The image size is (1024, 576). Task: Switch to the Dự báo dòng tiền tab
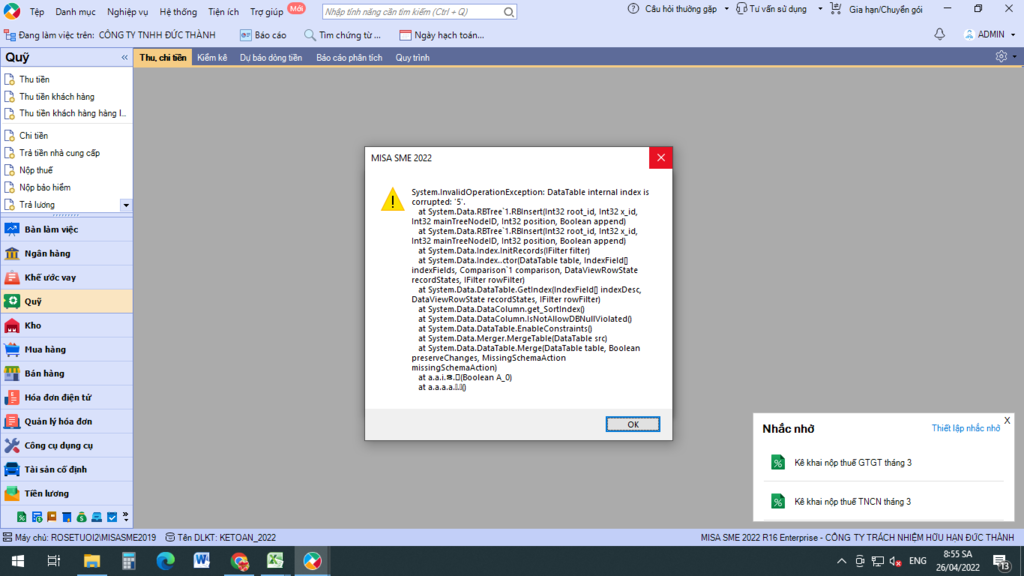click(270, 57)
